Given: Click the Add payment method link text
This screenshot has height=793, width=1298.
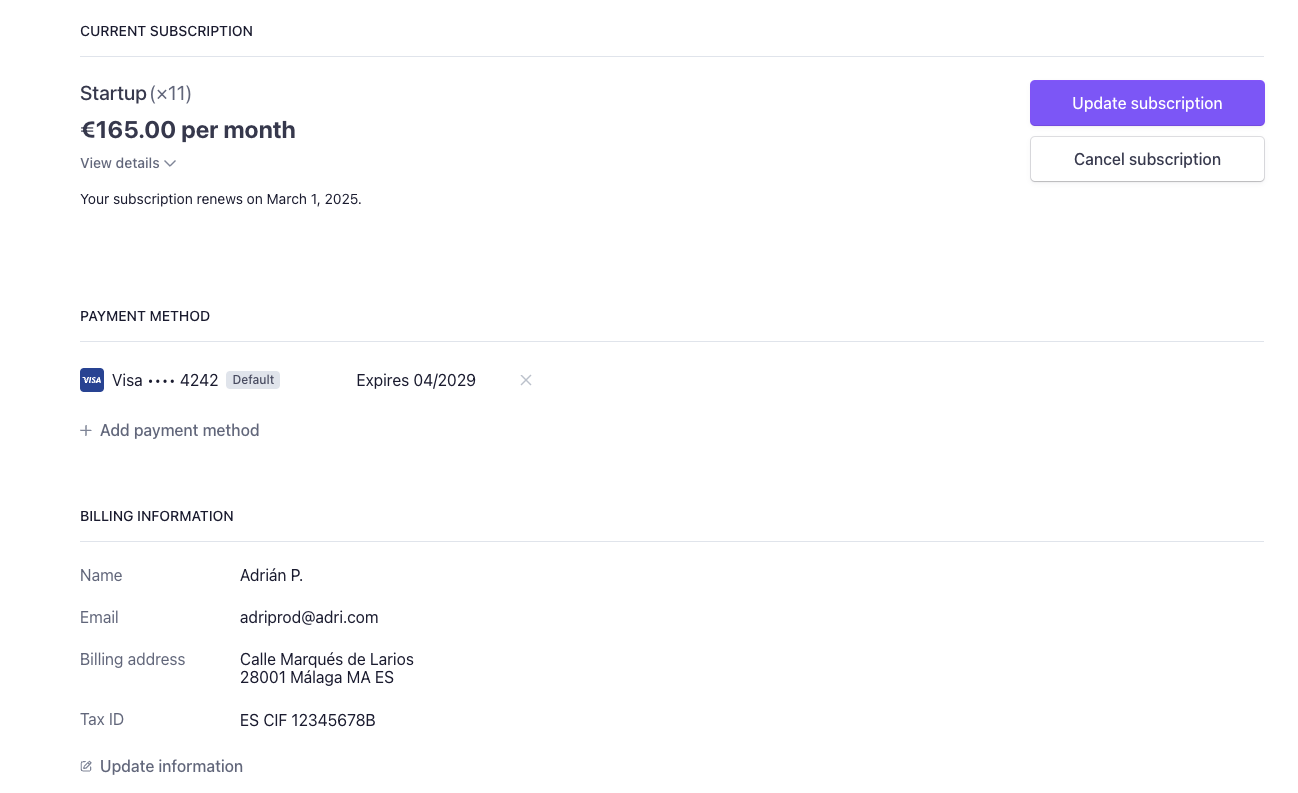Looking at the screenshot, I should click(x=179, y=431).
